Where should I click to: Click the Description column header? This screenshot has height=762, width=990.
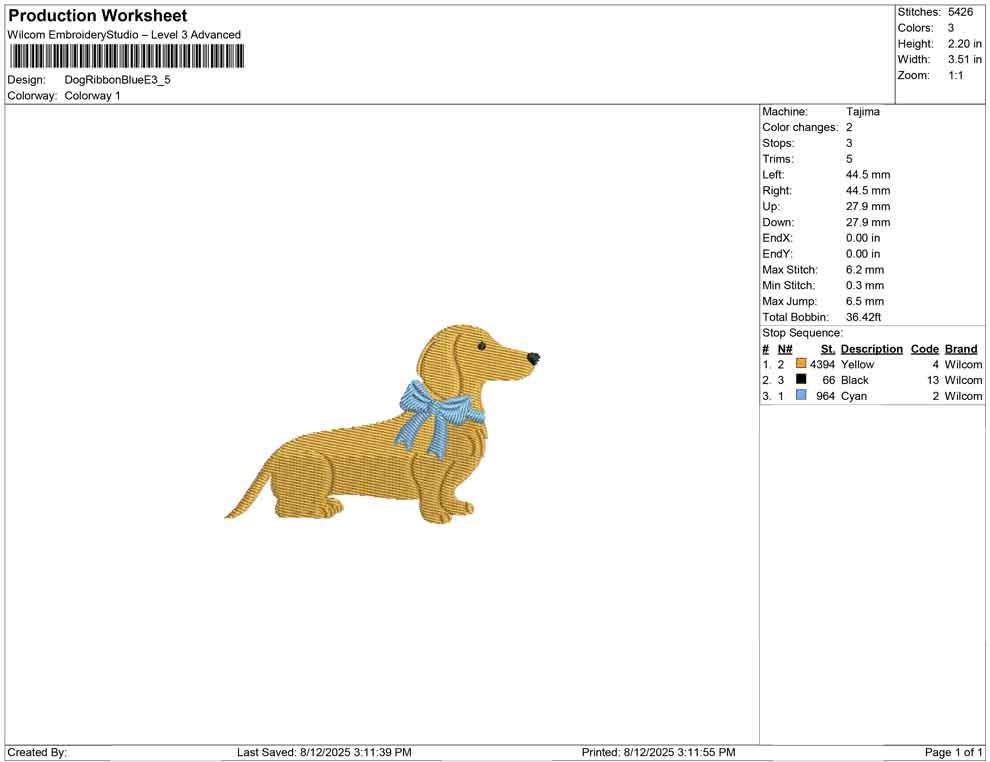coord(871,348)
